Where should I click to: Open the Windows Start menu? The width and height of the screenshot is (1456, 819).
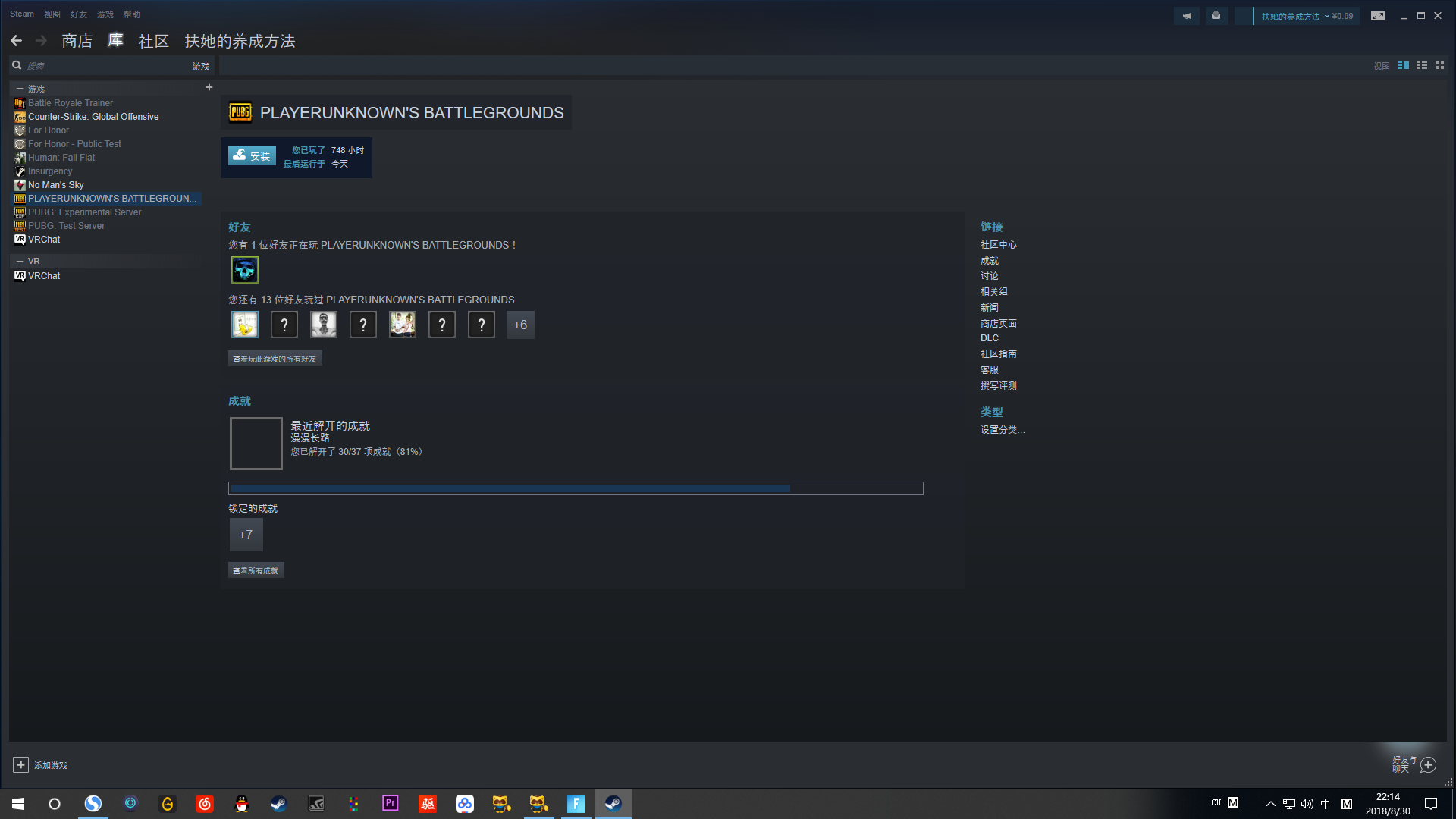coord(18,804)
